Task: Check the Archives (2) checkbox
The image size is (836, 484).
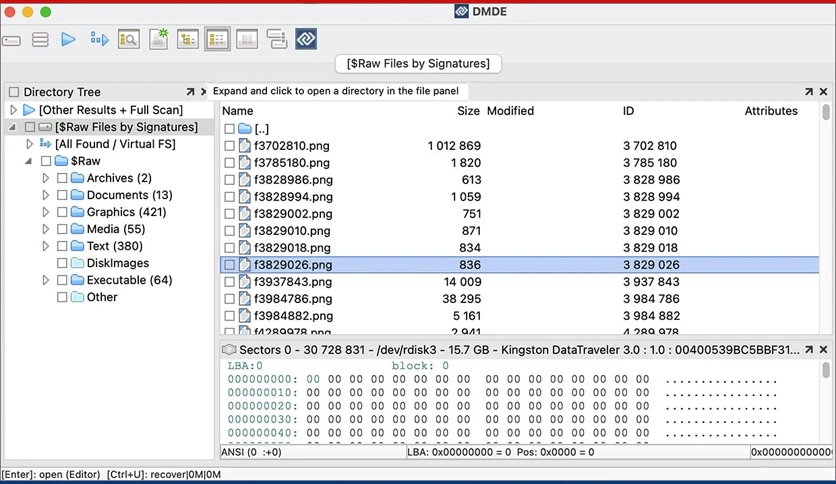Action: pyautogui.click(x=62, y=178)
